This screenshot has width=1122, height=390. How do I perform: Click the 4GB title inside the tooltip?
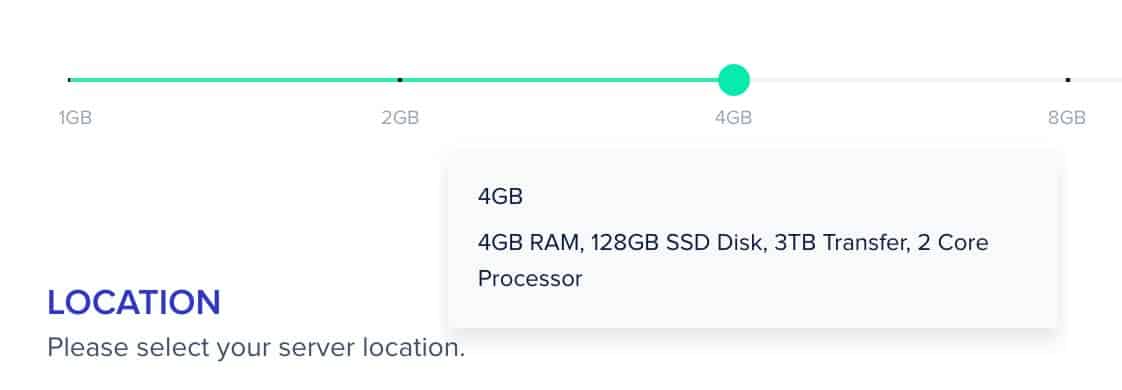pos(500,197)
